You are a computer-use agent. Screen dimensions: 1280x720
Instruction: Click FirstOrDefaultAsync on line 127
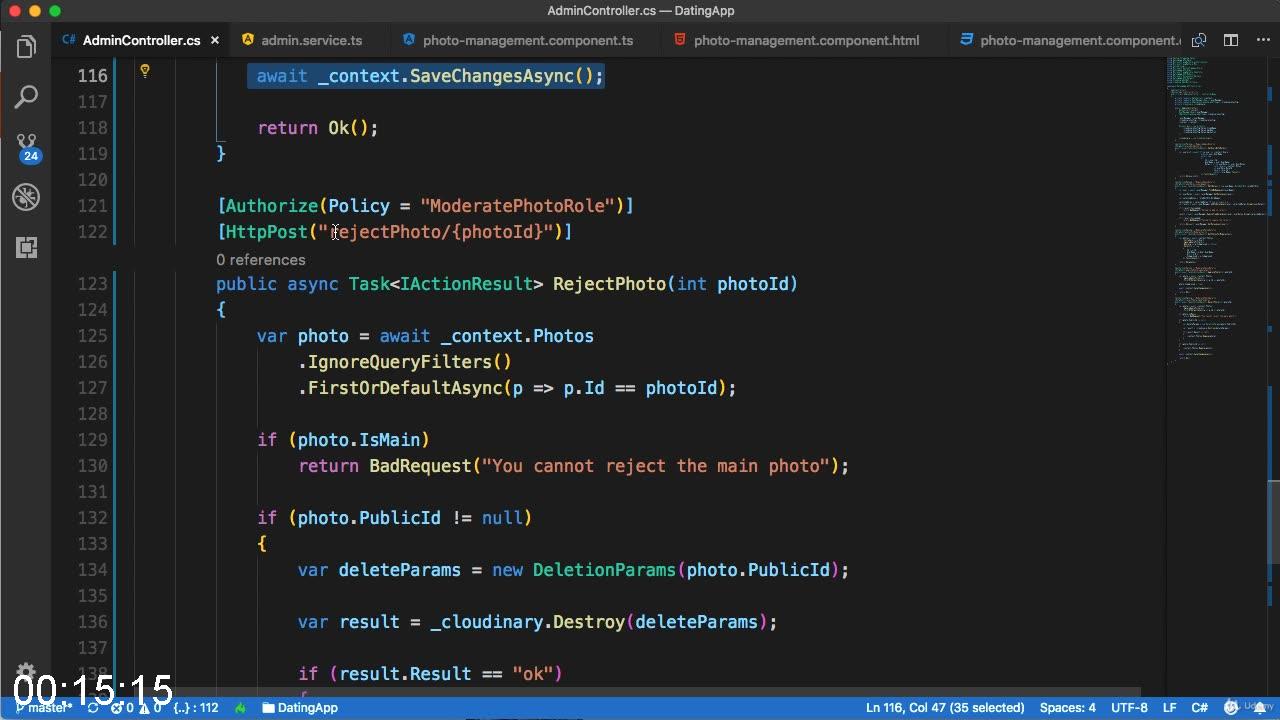click(x=405, y=388)
